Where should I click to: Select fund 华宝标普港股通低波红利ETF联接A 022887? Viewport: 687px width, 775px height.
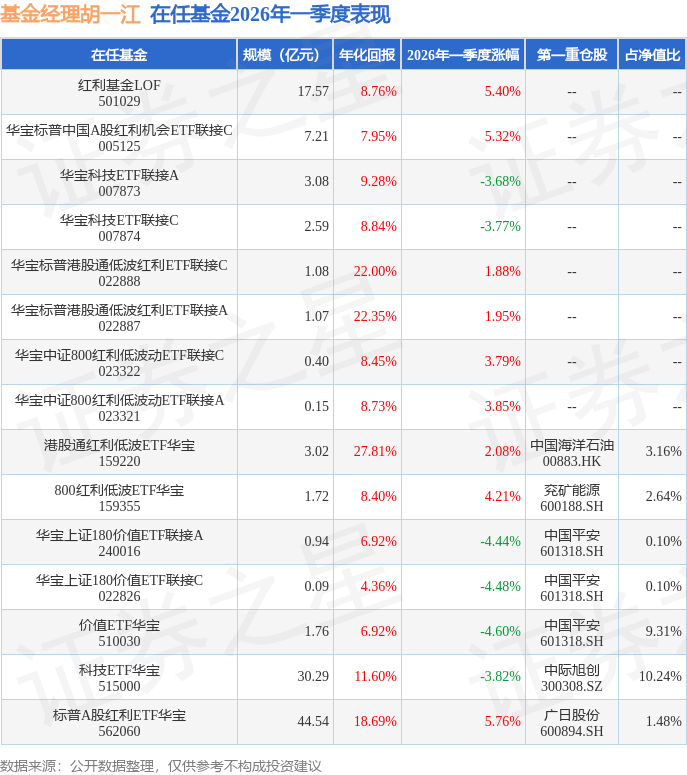[x=119, y=317]
